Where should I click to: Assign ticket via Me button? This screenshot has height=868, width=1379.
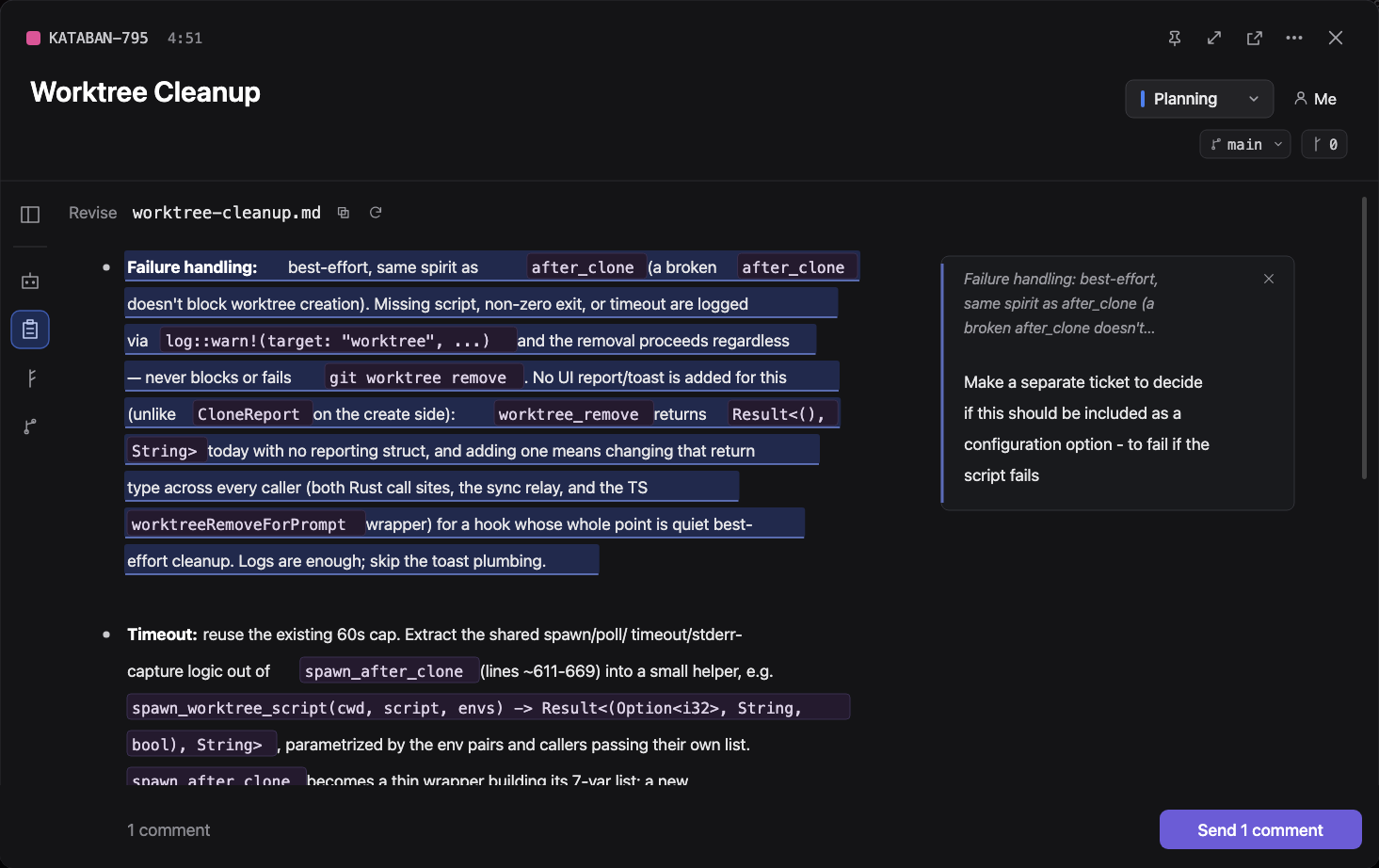click(x=1315, y=99)
